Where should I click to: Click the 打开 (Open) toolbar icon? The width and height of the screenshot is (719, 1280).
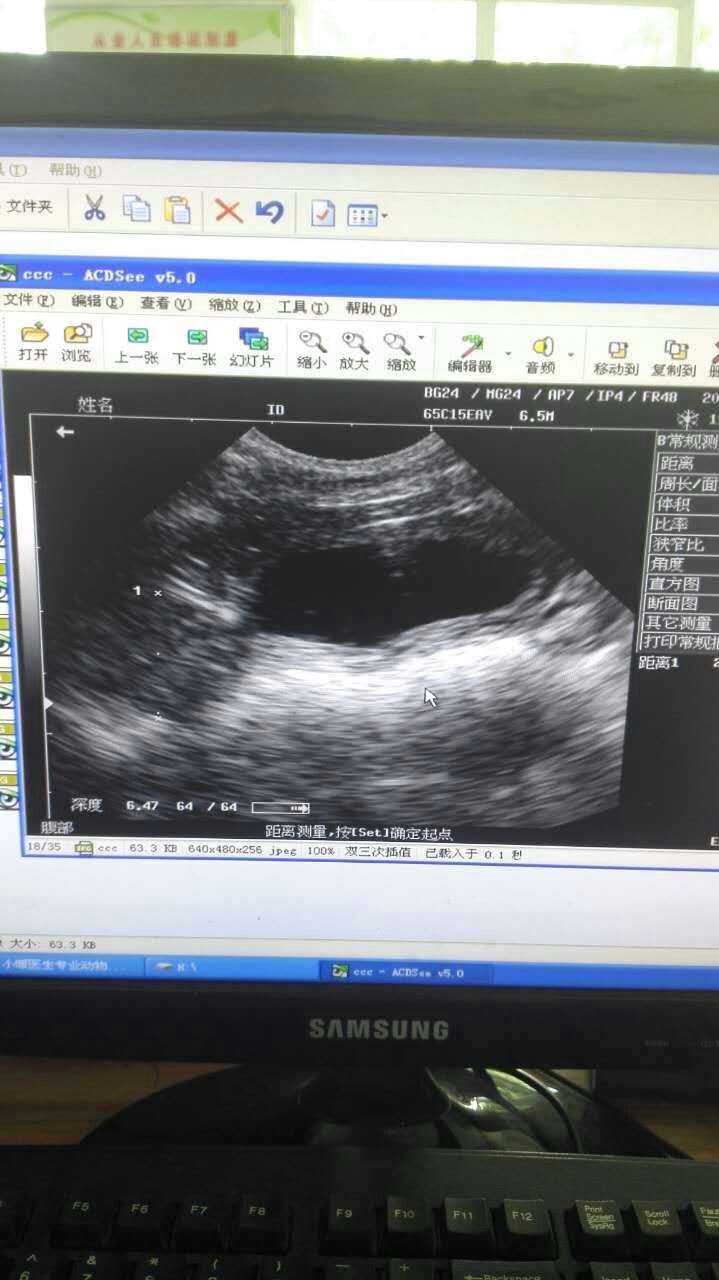point(33,342)
